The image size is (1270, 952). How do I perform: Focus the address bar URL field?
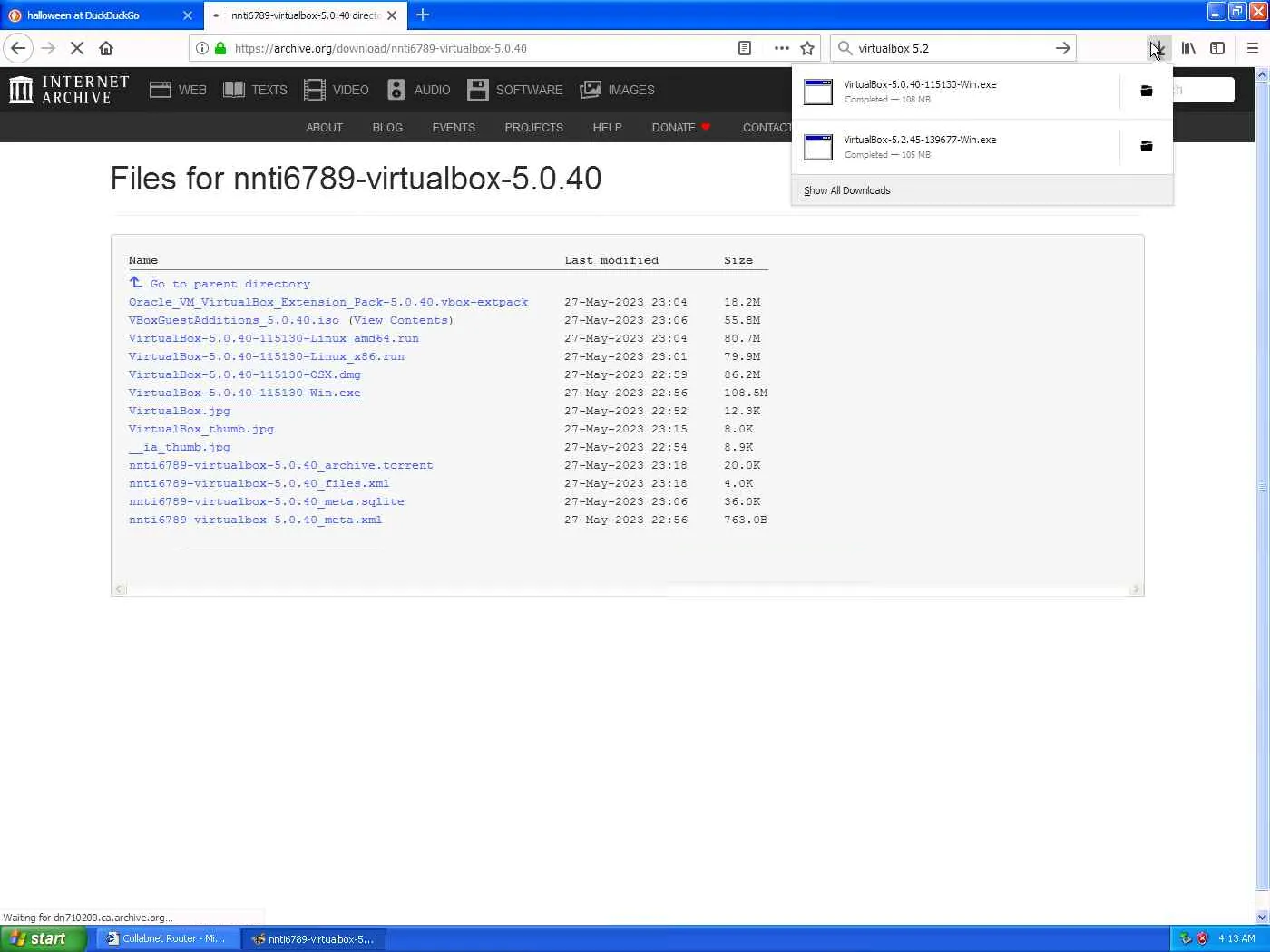click(x=481, y=48)
